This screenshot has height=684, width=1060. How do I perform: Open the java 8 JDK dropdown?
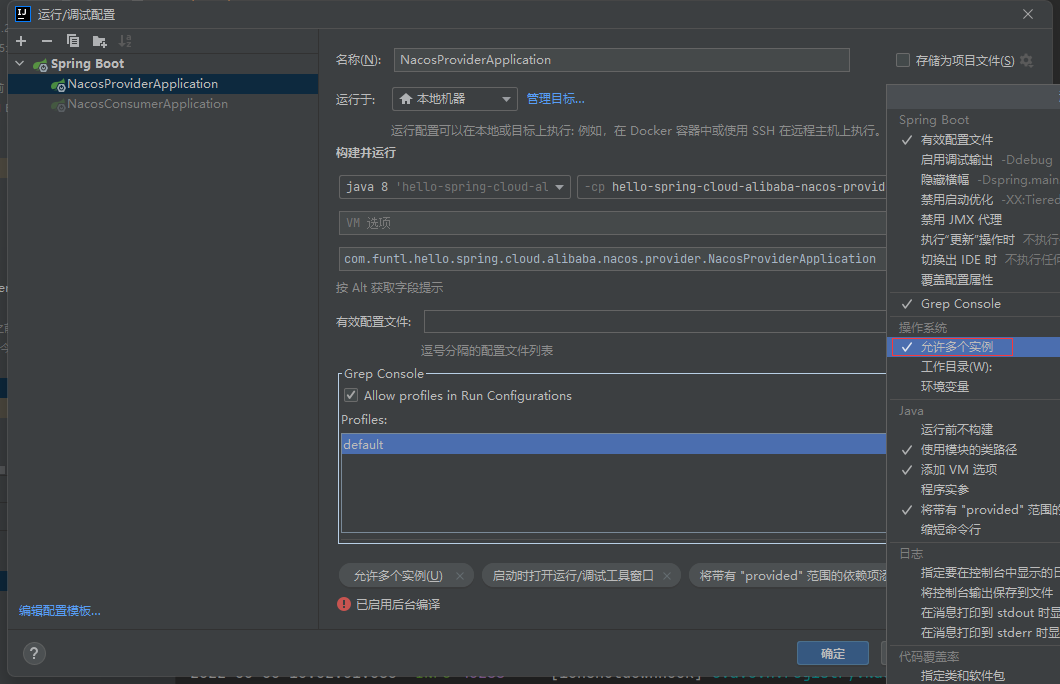click(454, 187)
